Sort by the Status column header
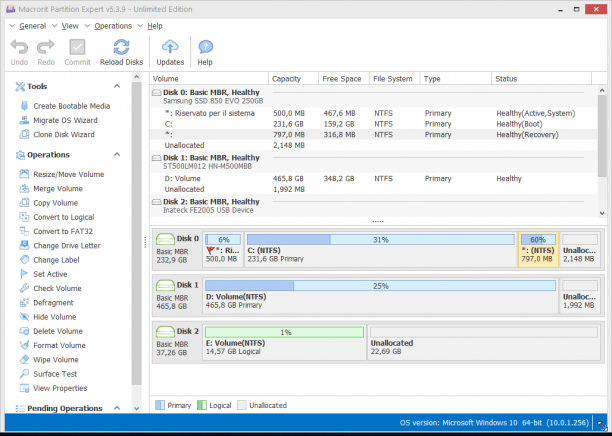612x436 pixels. [x=542, y=79]
